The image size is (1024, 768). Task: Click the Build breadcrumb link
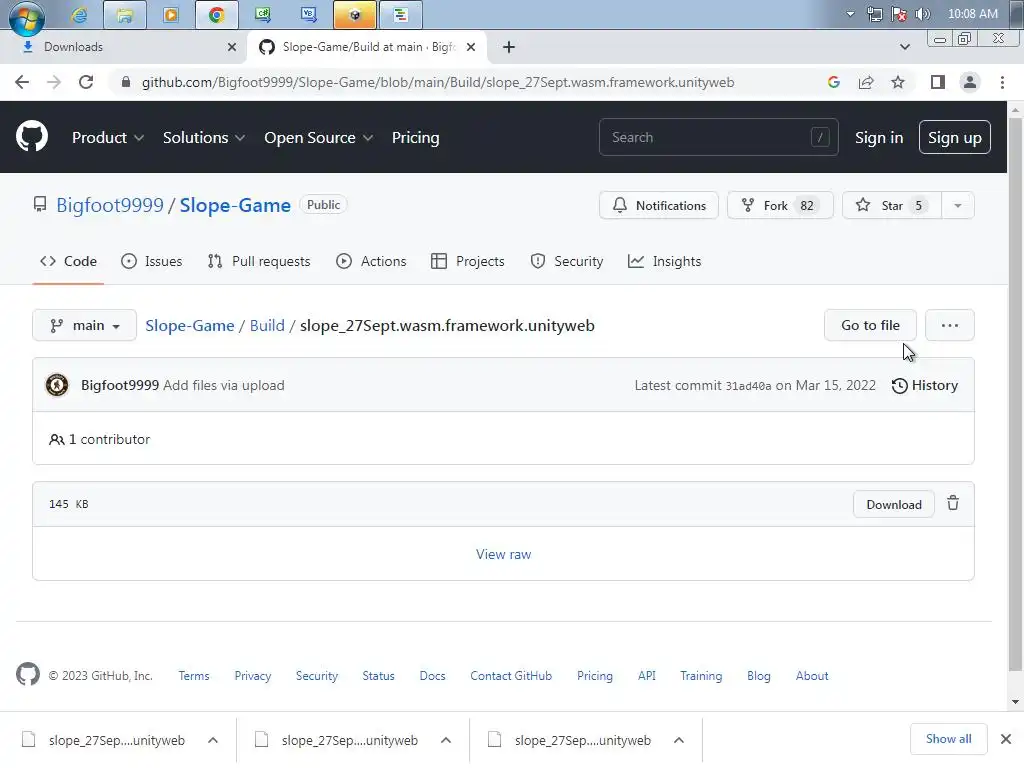point(267,326)
